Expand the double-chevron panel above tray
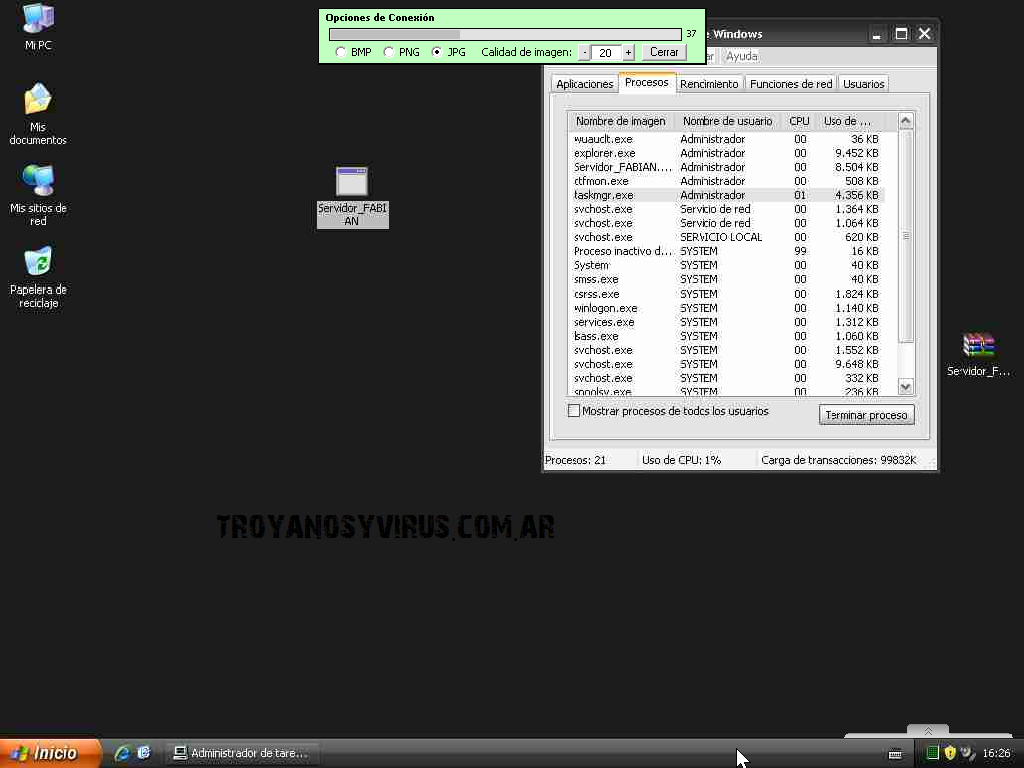 [x=928, y=731]
